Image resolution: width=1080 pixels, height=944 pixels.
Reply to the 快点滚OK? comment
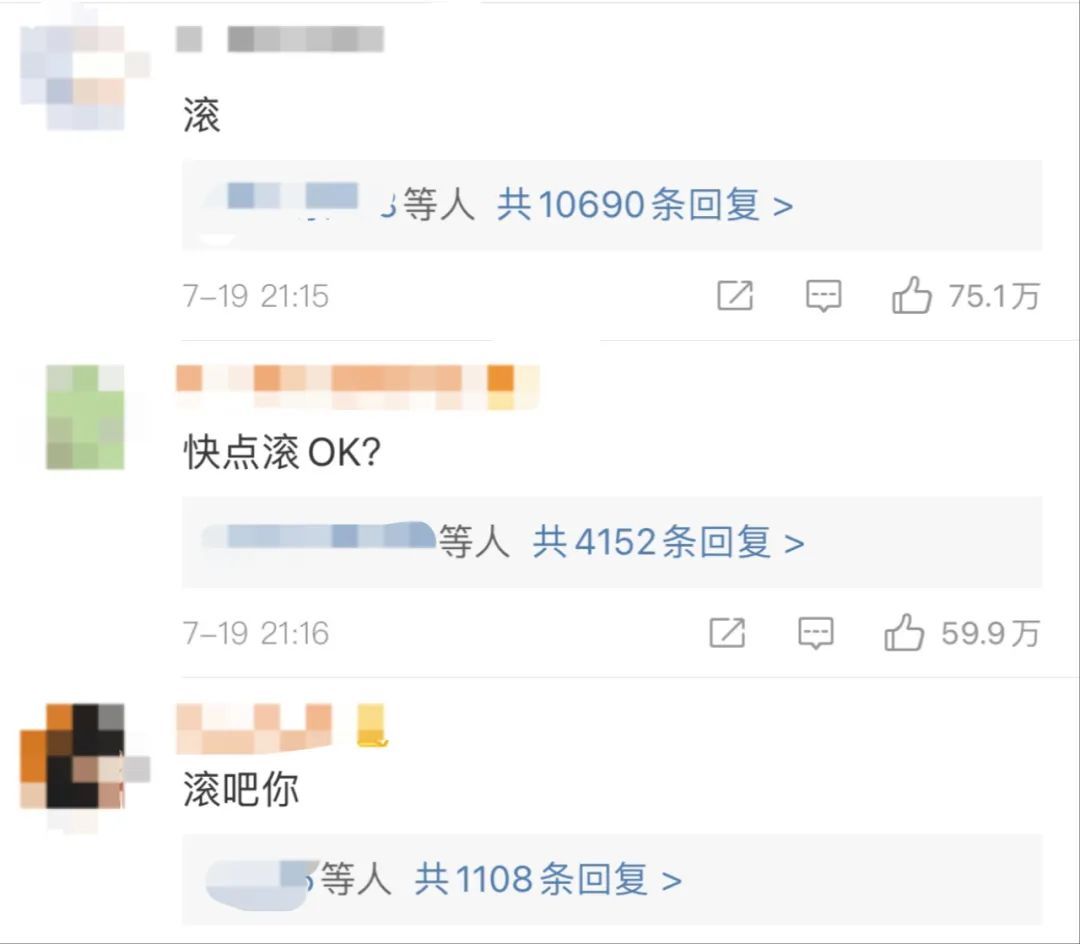pyautogui.click(x=816, y=633)
